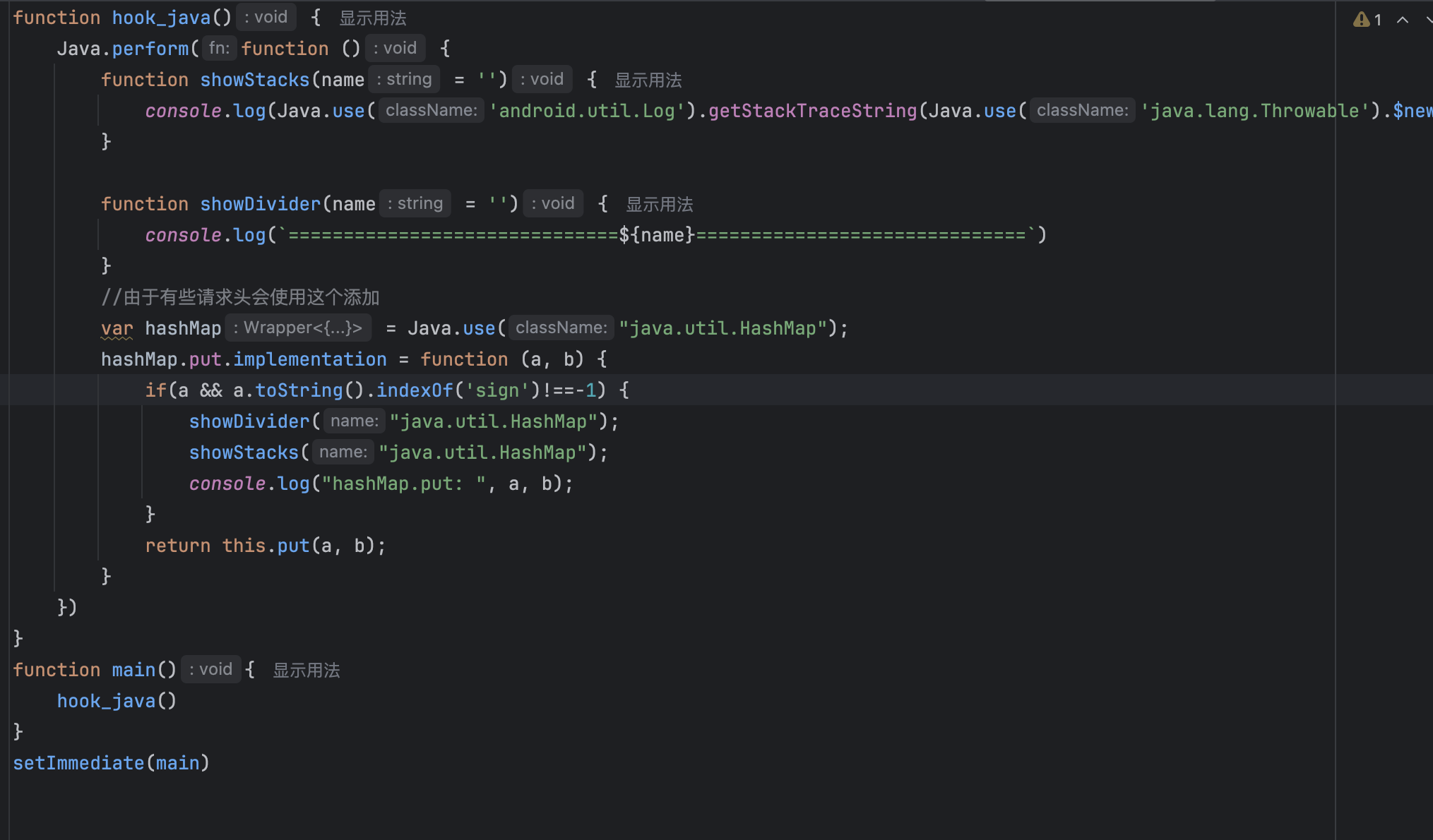Click className: hint before 'android.util.Log'
1433x840 pixels.
point(431,110)
